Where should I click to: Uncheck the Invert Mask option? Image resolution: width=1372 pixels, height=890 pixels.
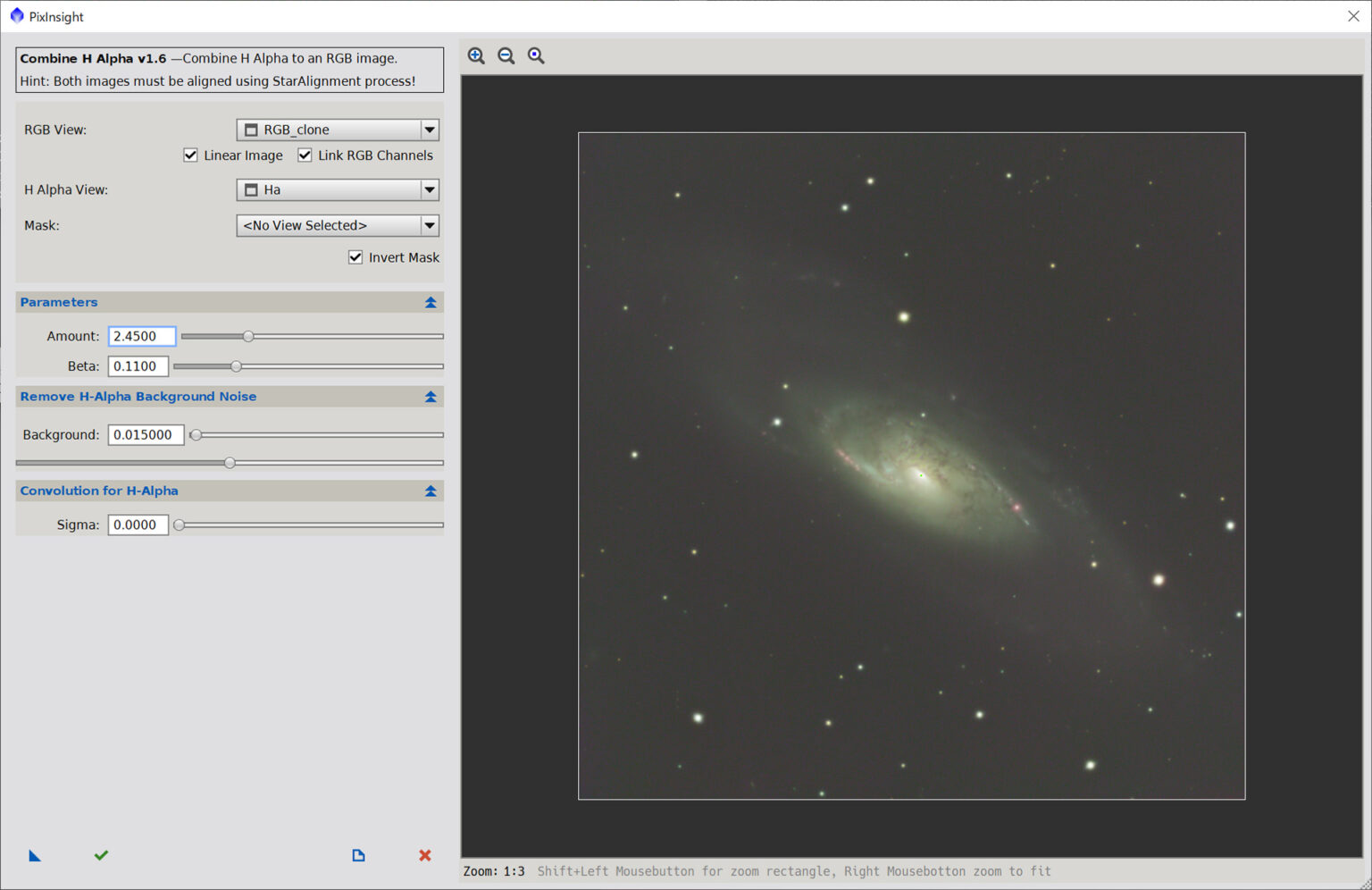(356, 256)
